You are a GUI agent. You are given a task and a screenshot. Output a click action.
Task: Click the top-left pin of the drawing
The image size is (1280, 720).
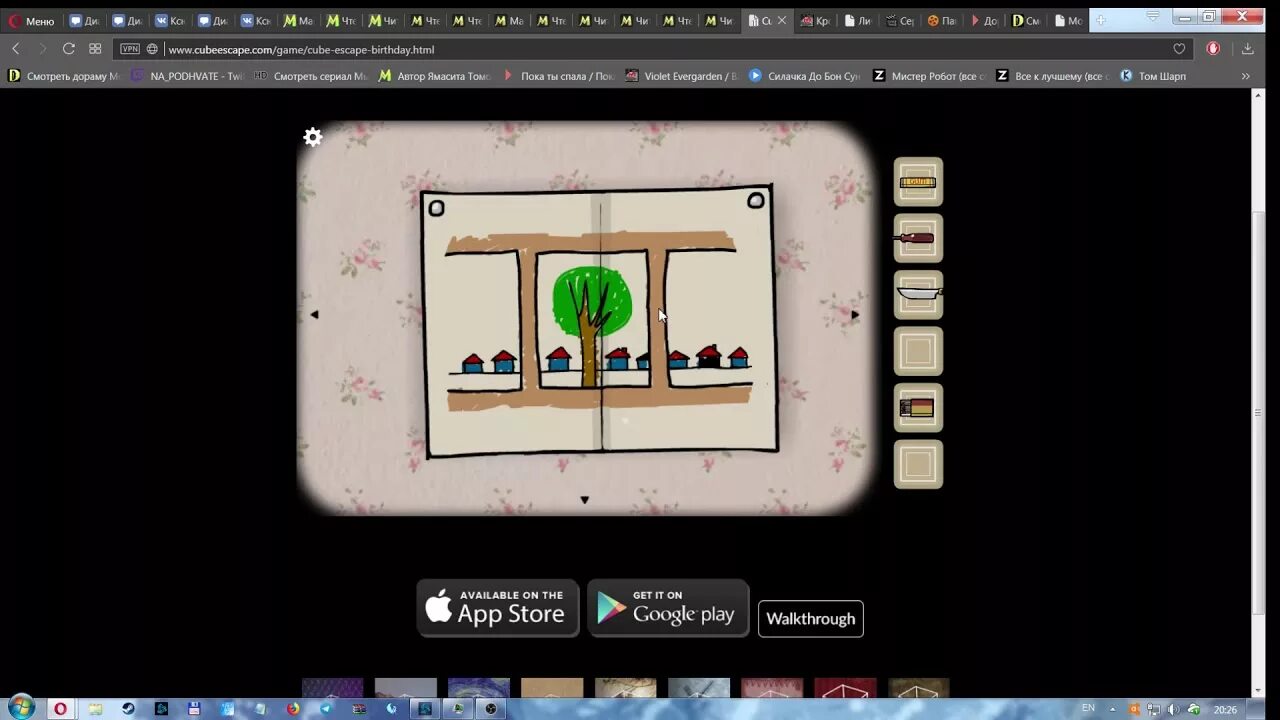[x=436, y=208]
